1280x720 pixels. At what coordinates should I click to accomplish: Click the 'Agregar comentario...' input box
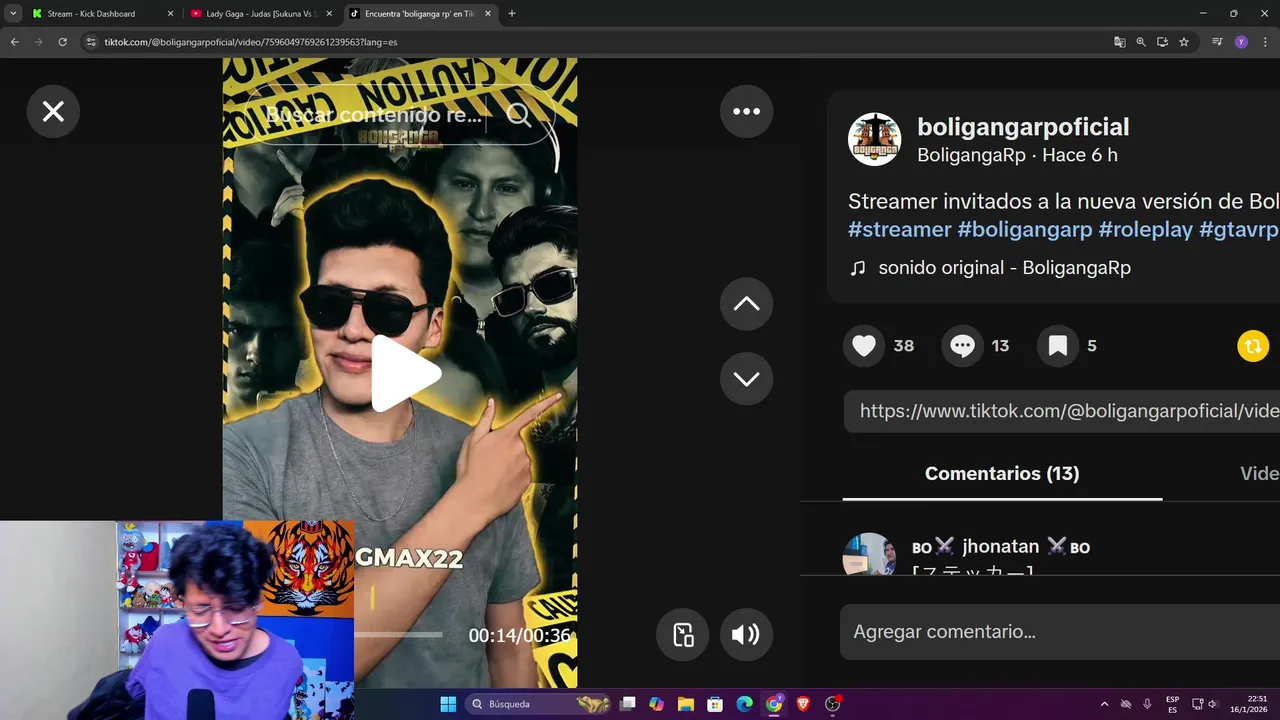click(1060, 632)
